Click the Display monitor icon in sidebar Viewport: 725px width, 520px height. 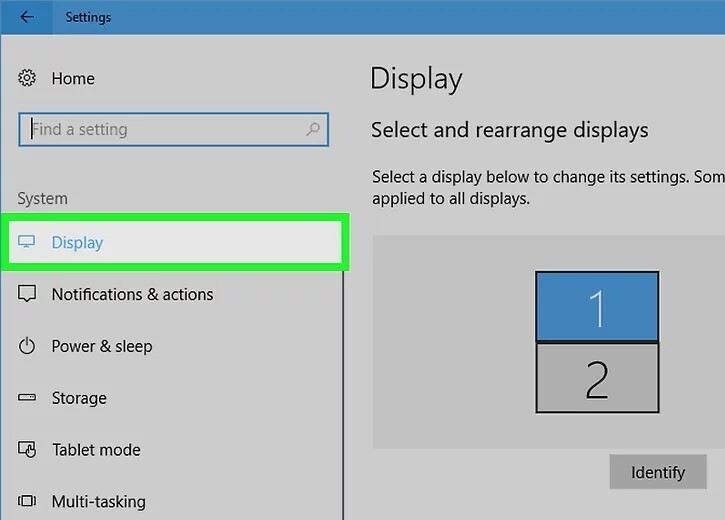(27, 242)
